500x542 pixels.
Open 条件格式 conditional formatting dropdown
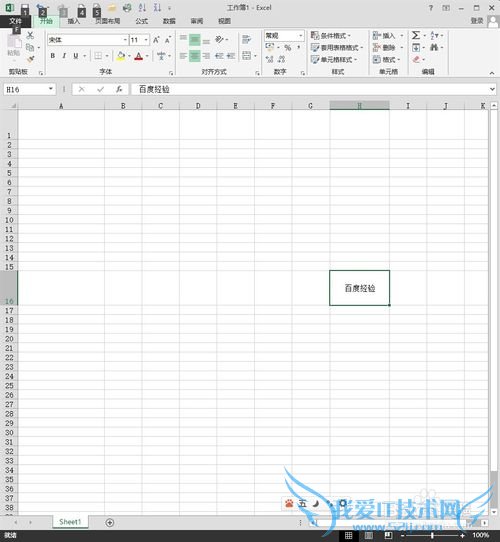pyautogui.click(x=331, y=35)
